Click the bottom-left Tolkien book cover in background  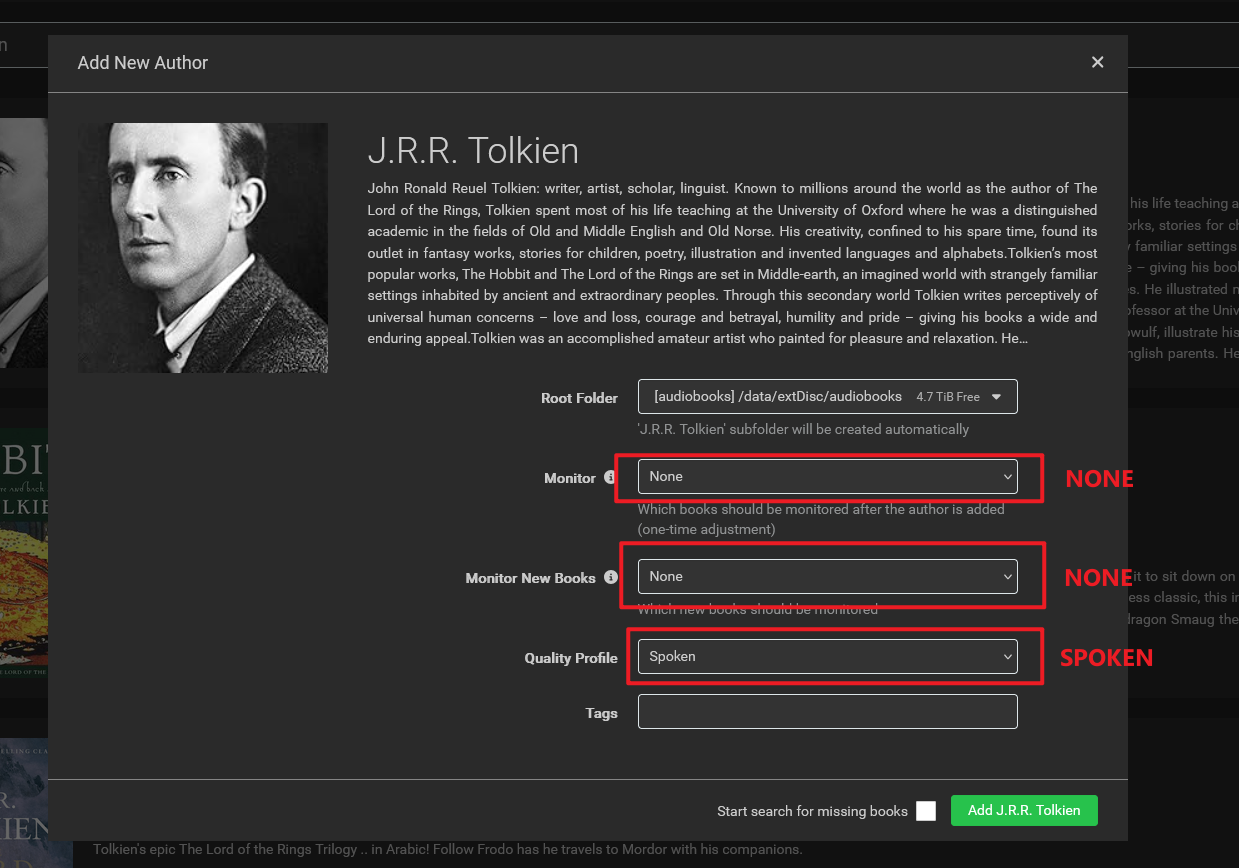click(23, 800)
